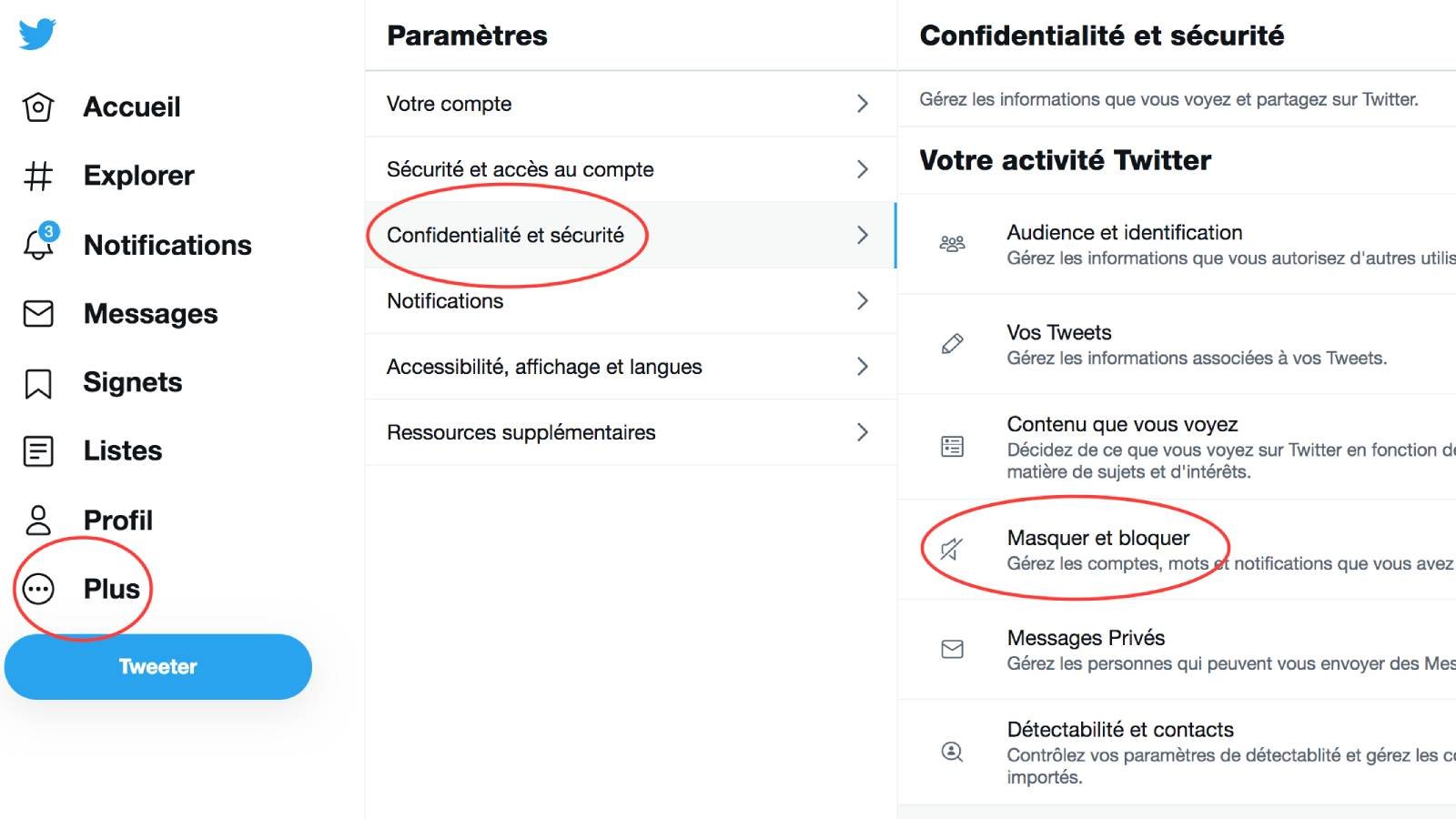Open the Notifications settings entry
Screen dimensions: 1456x819
[445, 301]
